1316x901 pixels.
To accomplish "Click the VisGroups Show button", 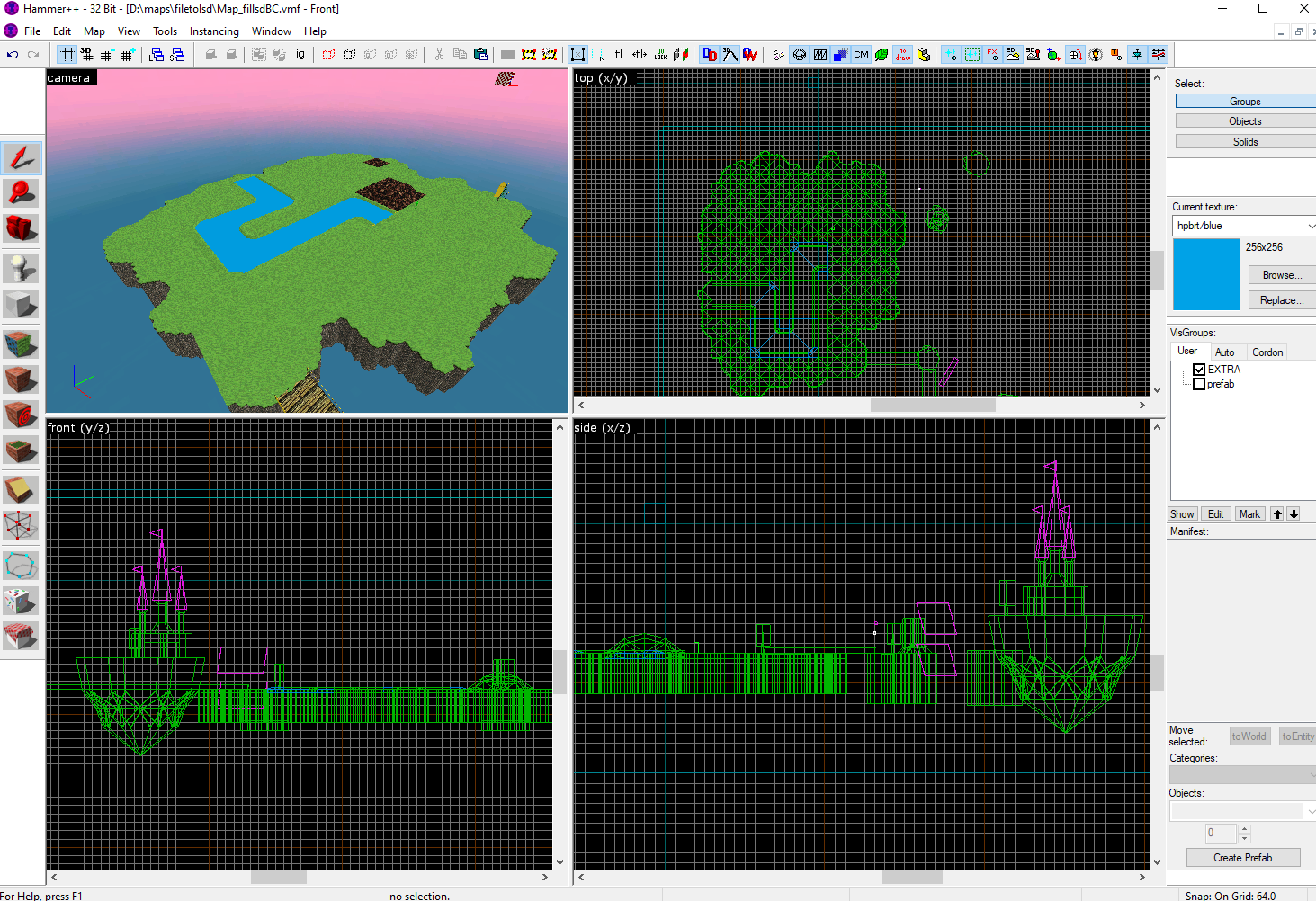I will tap(1182, 514).
